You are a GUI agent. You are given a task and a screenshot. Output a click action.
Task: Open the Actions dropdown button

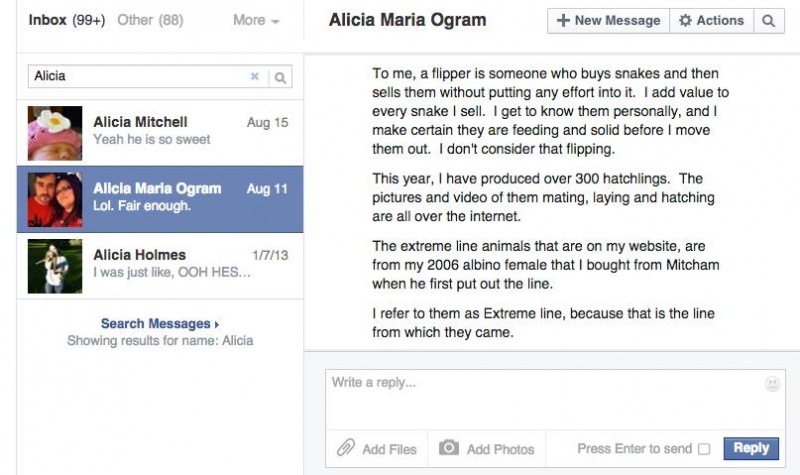tap(711, 21)
